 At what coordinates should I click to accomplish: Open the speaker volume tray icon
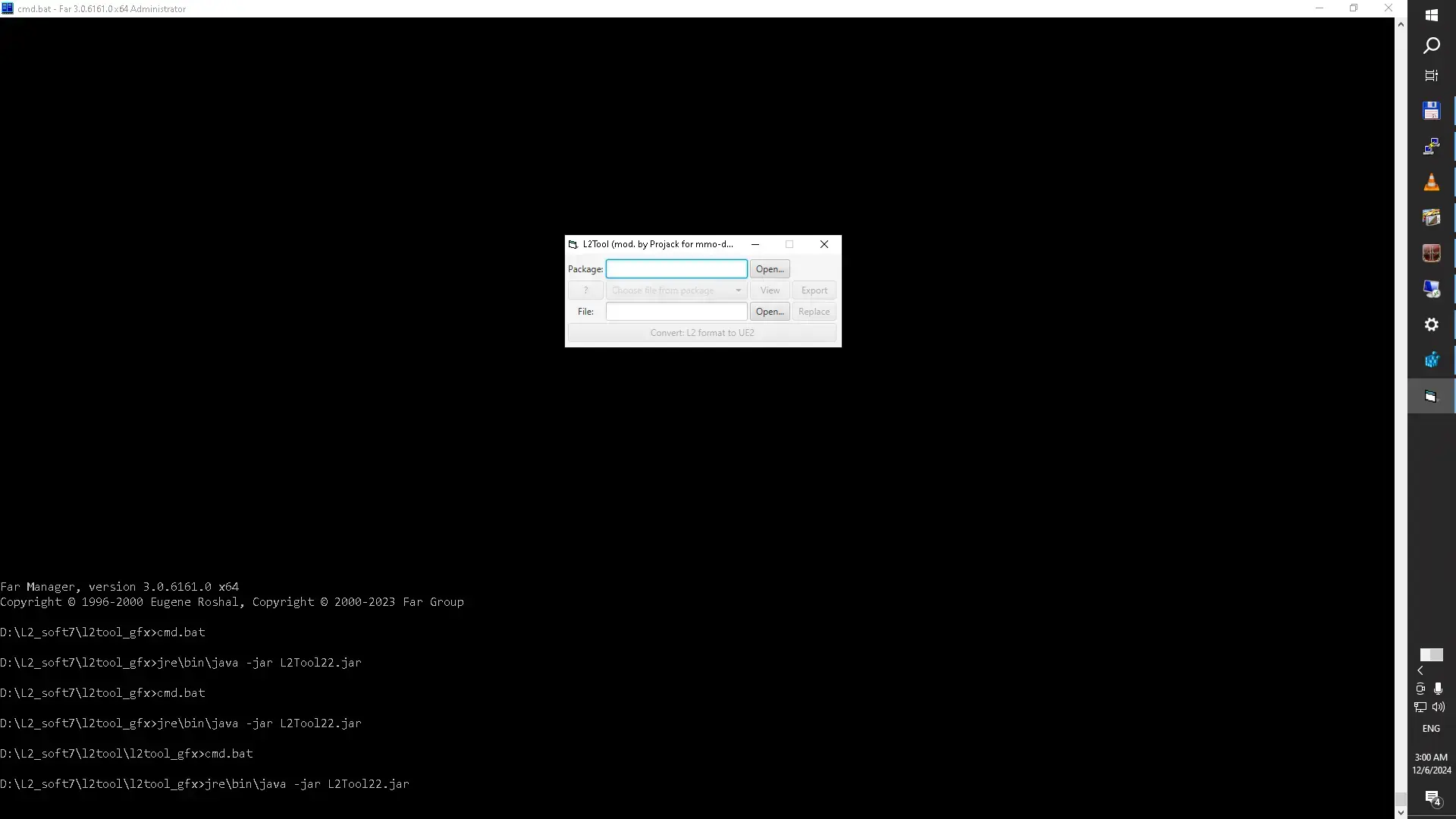(1439, 707)
